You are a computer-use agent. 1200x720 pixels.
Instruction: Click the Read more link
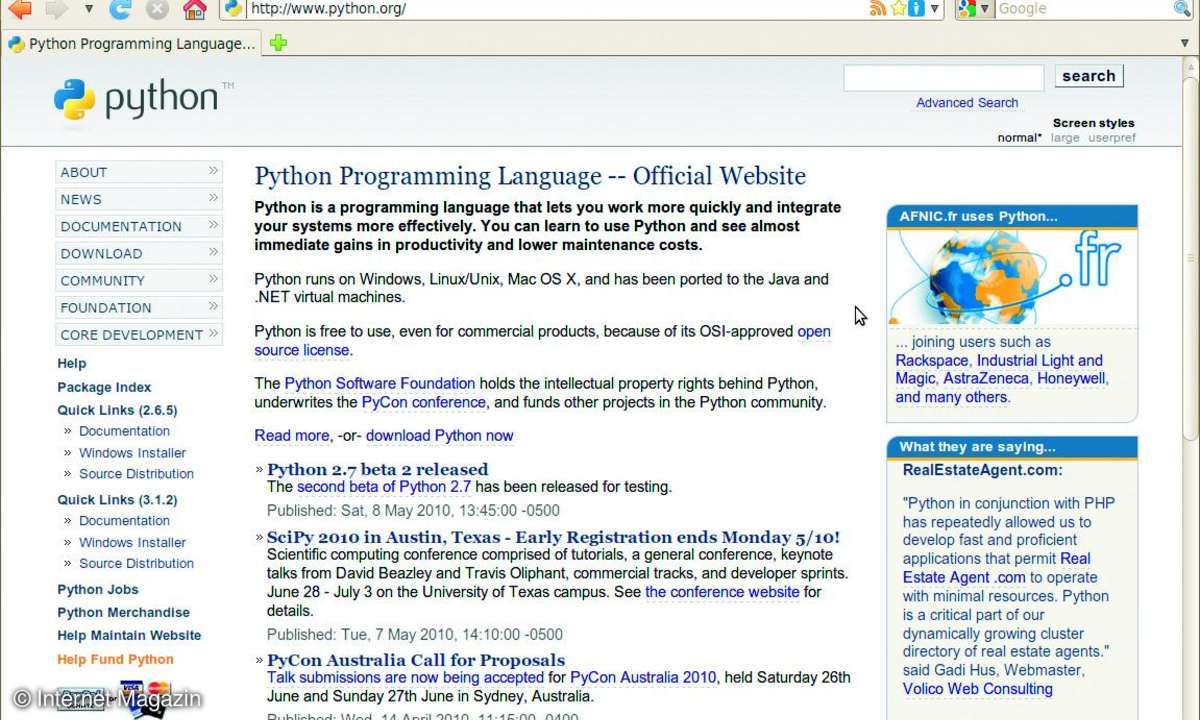point(291,435)
